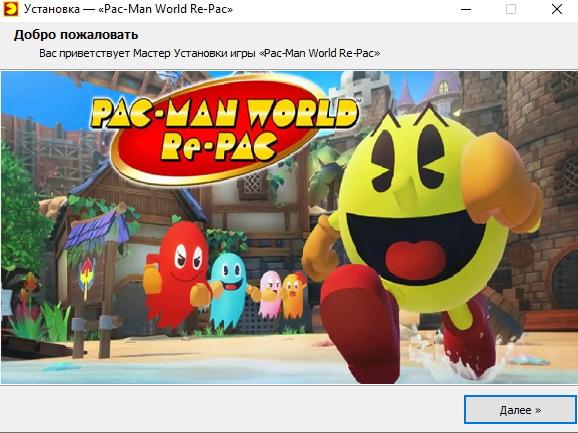
Task: Close the installer window
Action: (557, 9)
